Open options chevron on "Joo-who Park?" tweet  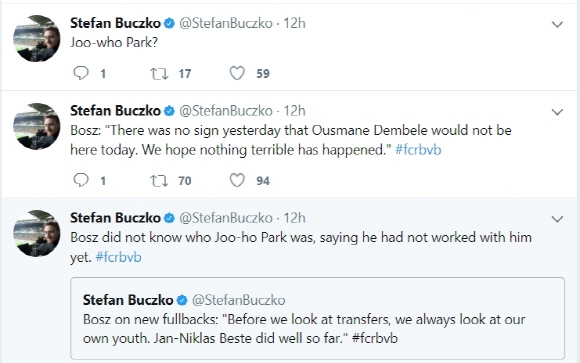(x=557, y=24)
